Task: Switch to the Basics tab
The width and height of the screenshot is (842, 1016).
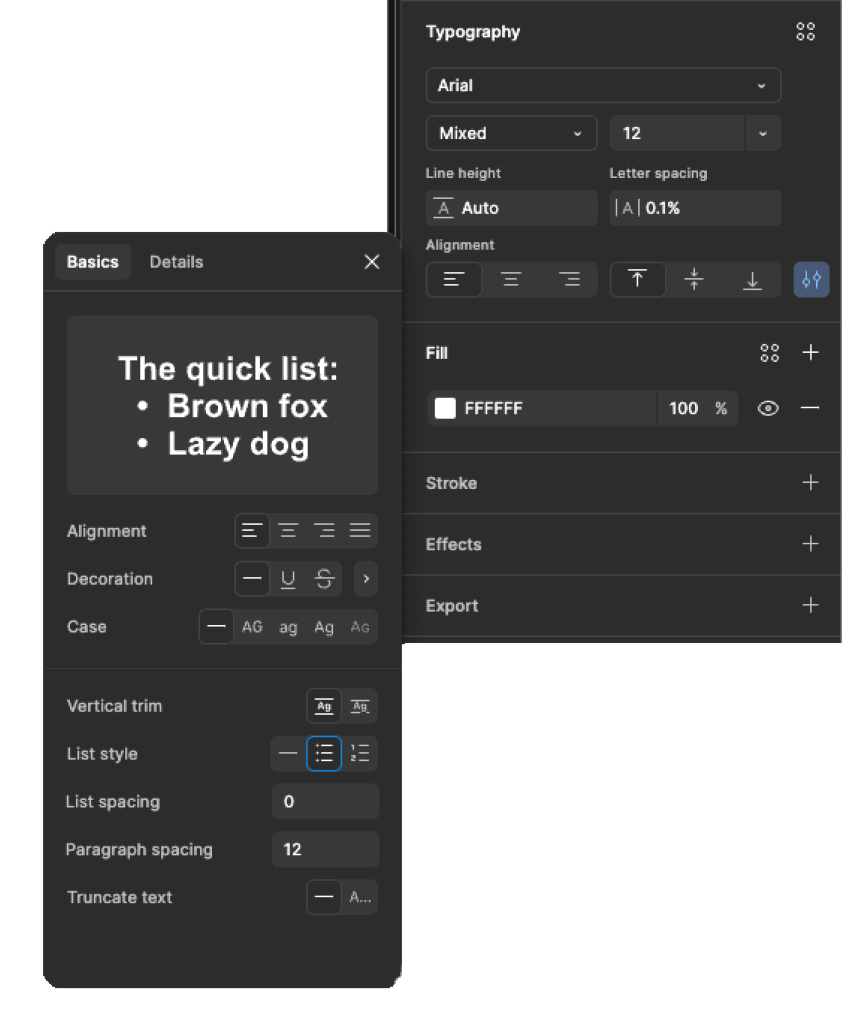Action: [x=93, y=262]
